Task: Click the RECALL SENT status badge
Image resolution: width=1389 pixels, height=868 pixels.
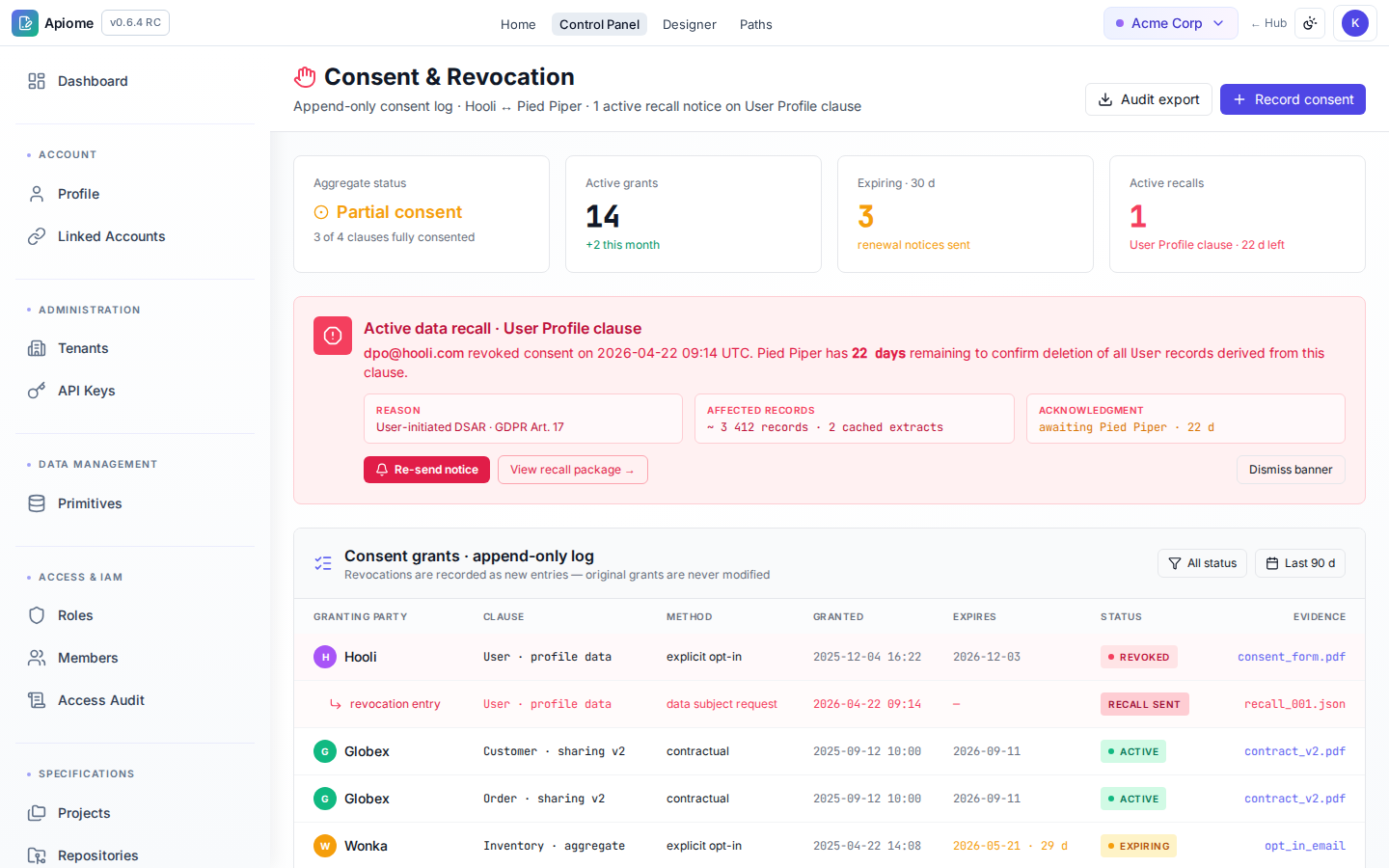Action: point(1144,704)
